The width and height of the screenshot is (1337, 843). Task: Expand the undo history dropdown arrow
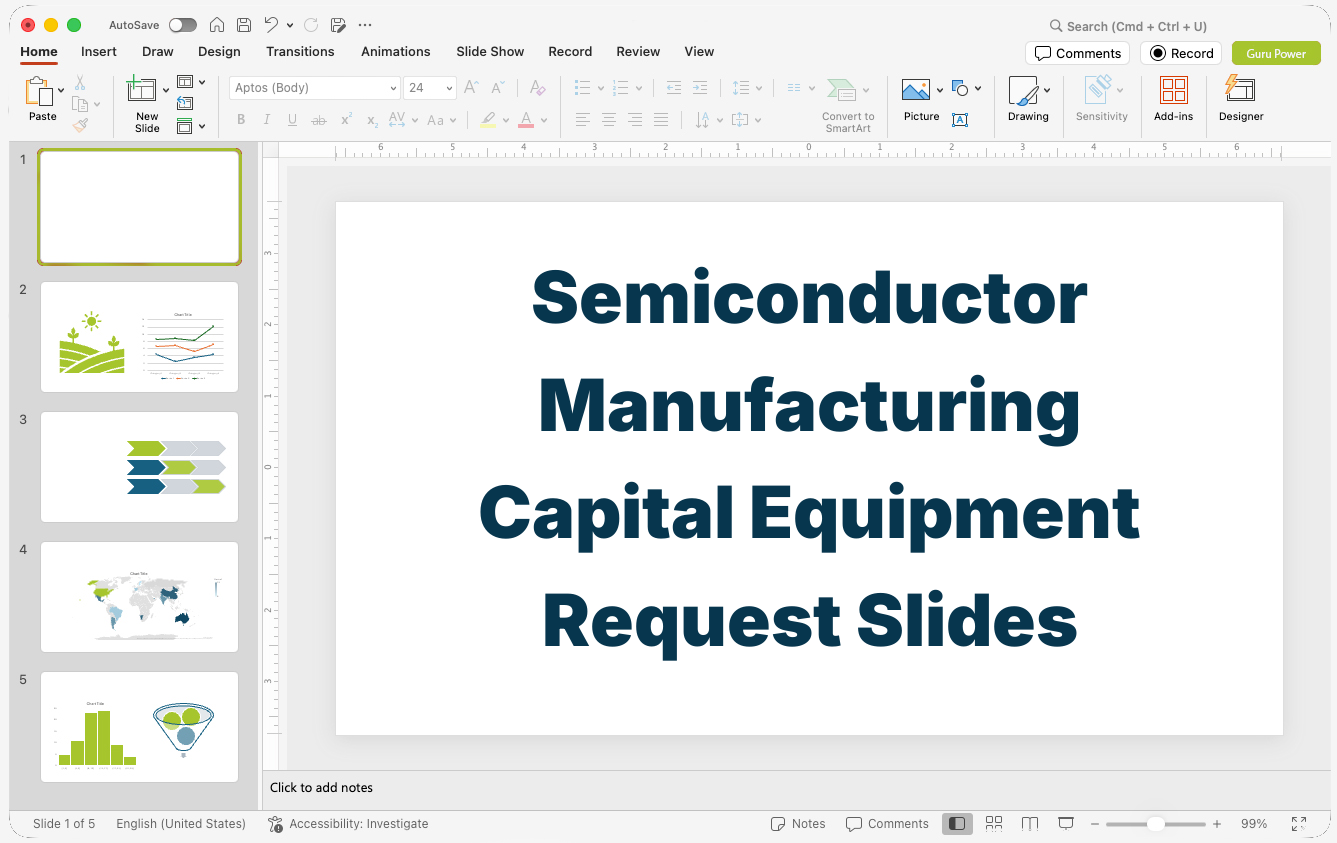coord(290,25)
